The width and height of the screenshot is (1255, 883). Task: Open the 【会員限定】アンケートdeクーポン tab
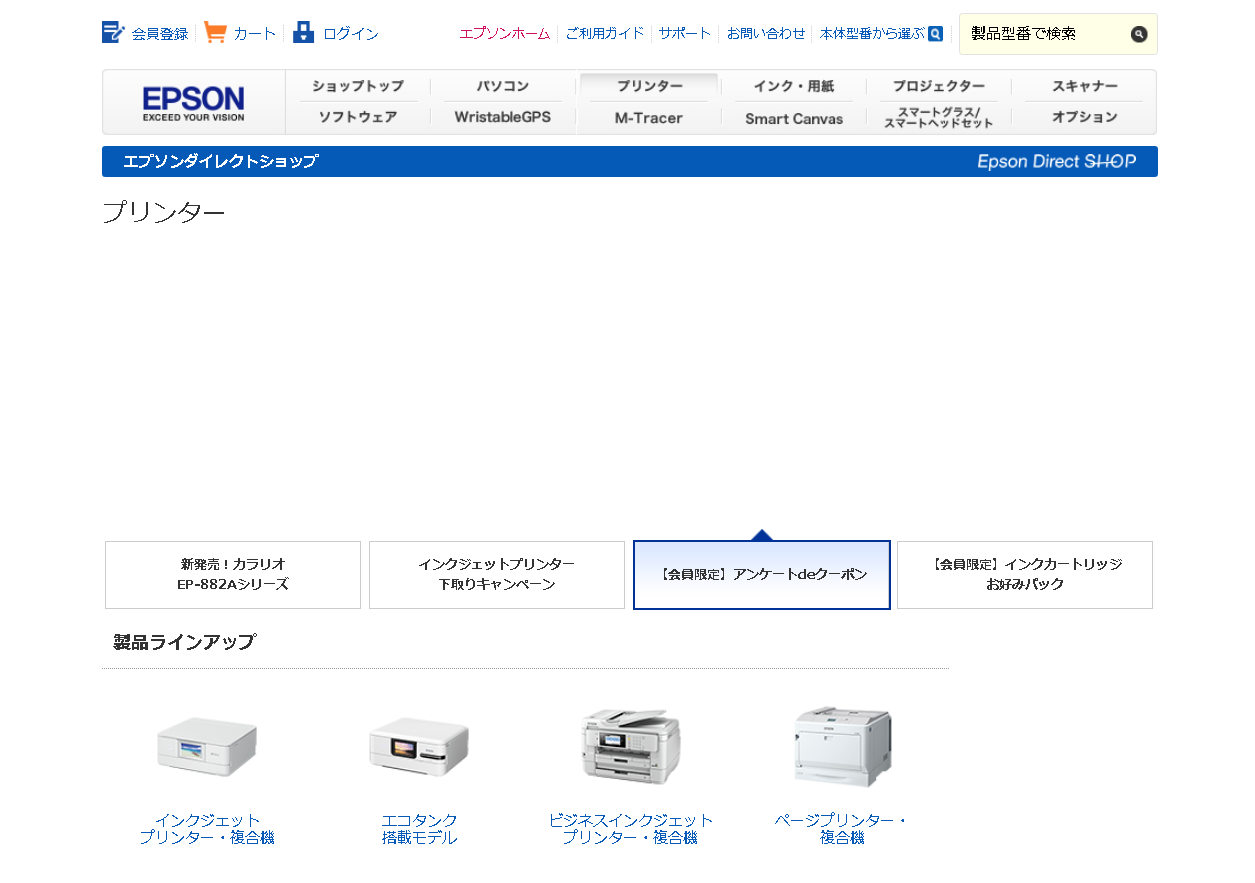point(761,575)
